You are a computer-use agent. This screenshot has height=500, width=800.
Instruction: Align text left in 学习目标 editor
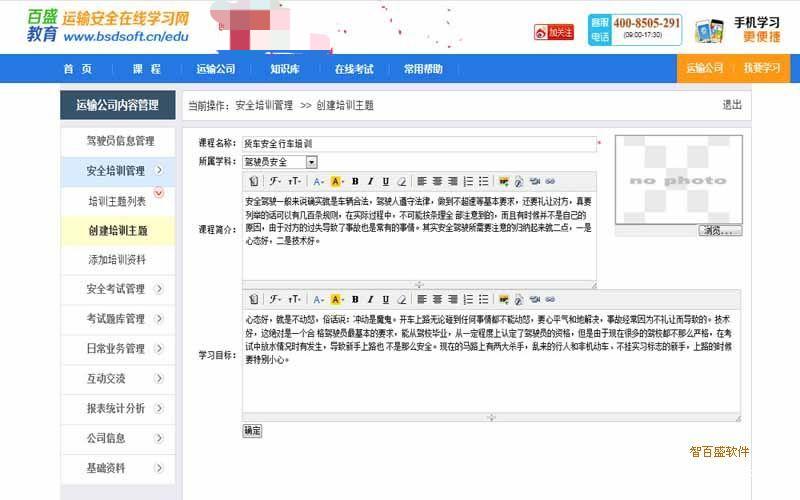point(422,299)
